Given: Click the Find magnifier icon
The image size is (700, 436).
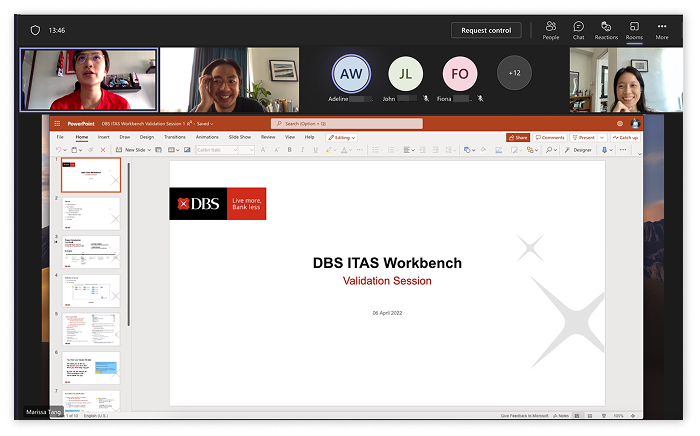Looking at the screenshot, I should (x=549, y=150).
